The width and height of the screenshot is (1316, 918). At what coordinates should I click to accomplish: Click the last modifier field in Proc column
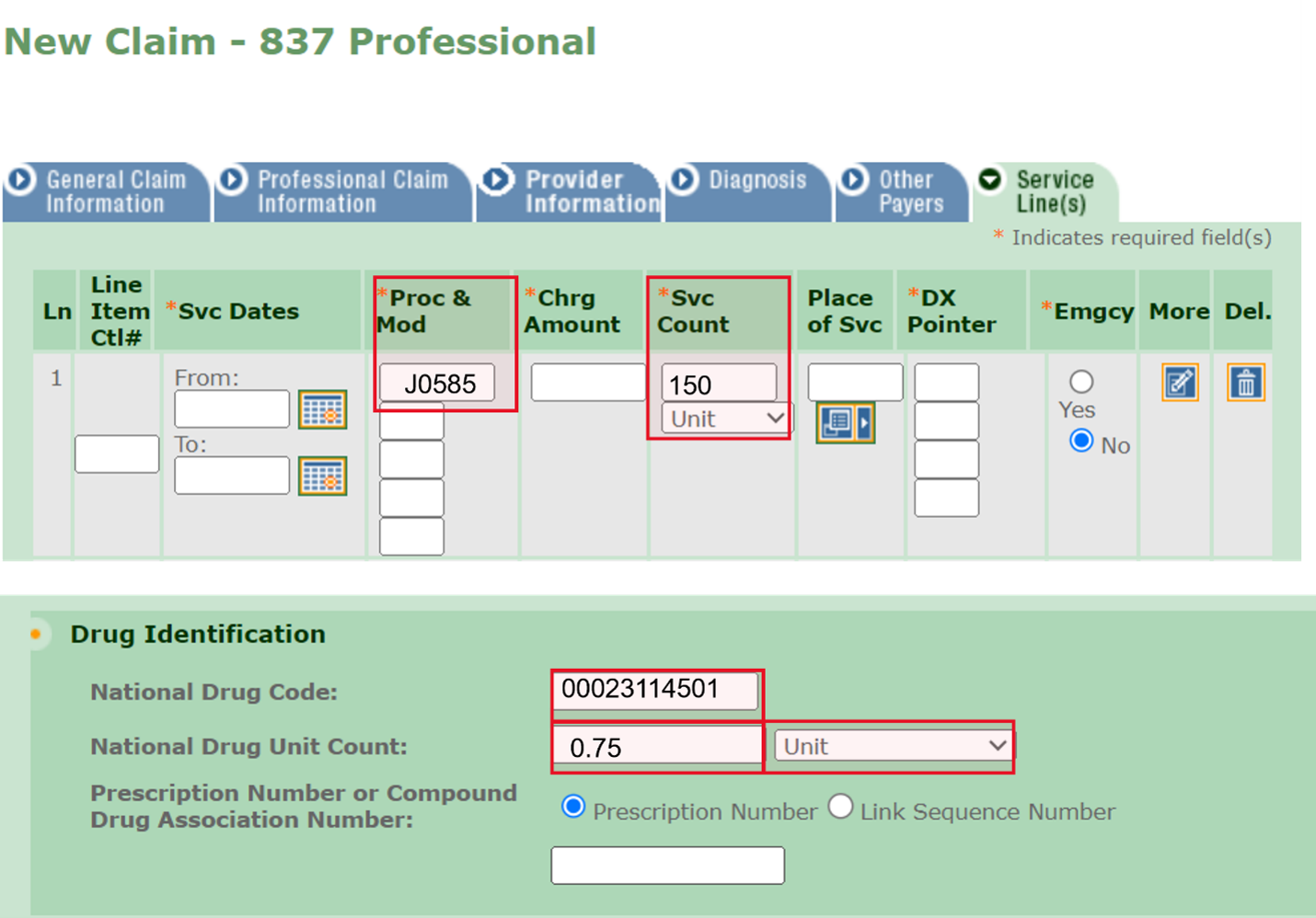point(411,536)
